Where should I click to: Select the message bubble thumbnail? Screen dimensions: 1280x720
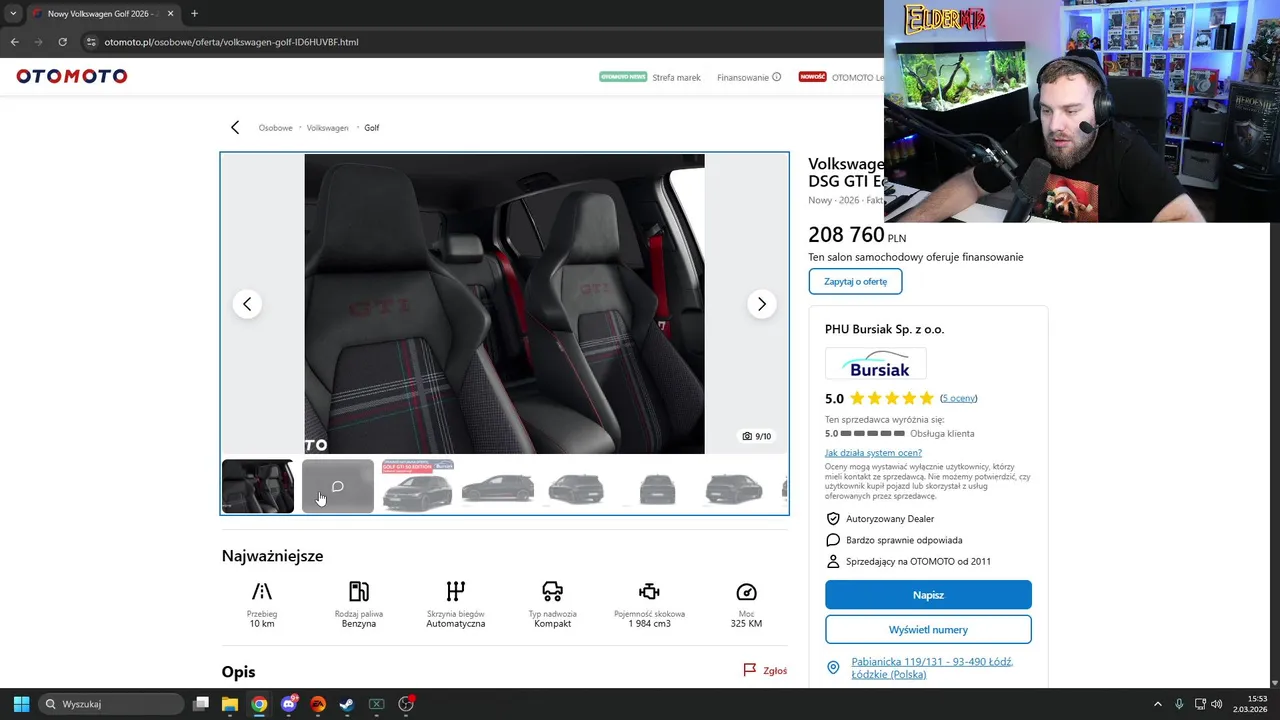pos(338,486)
